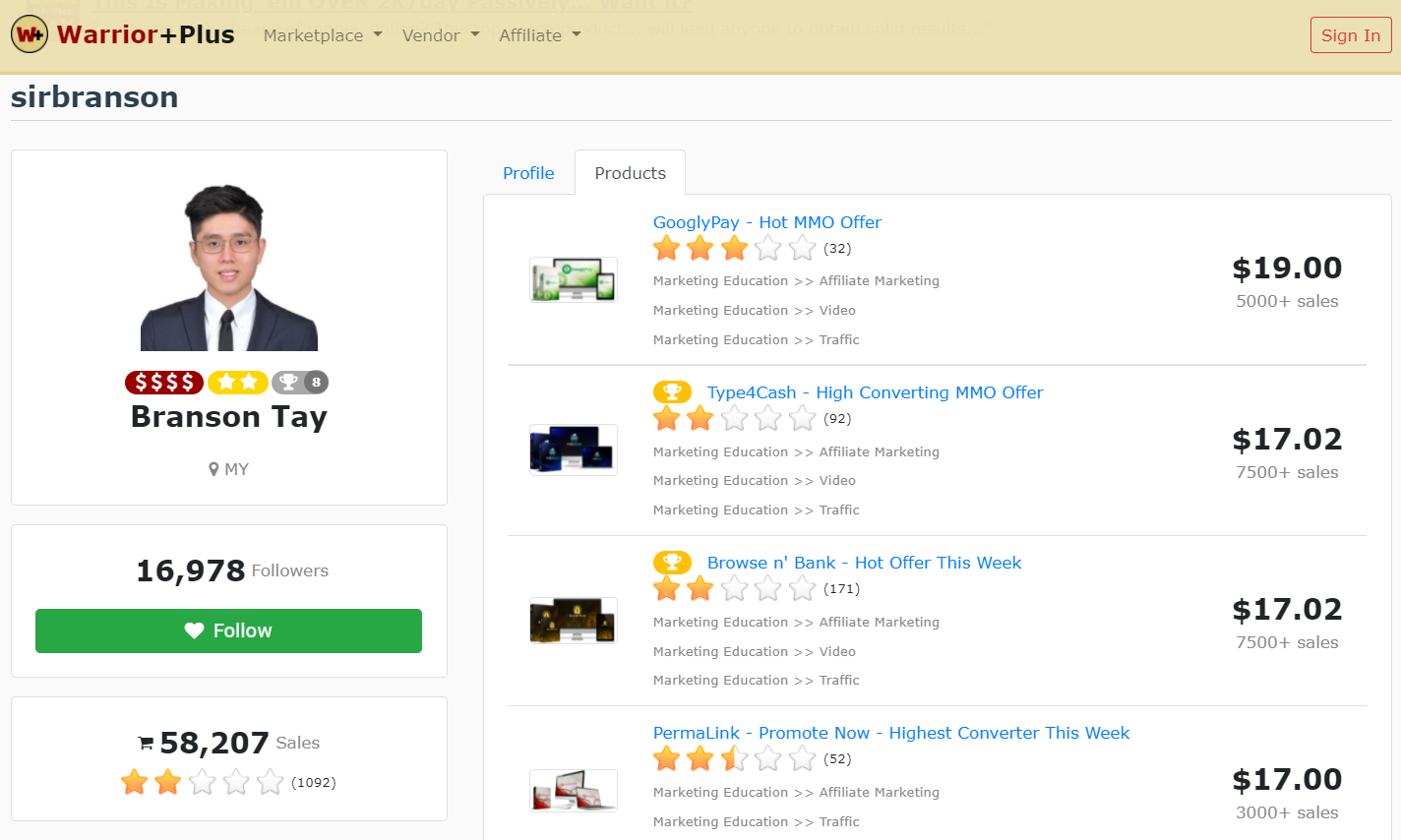Viewport: 1401px width, 840px height.
Task: Open the PermaLink - Promote Now link
Action: tap(891, 733)
